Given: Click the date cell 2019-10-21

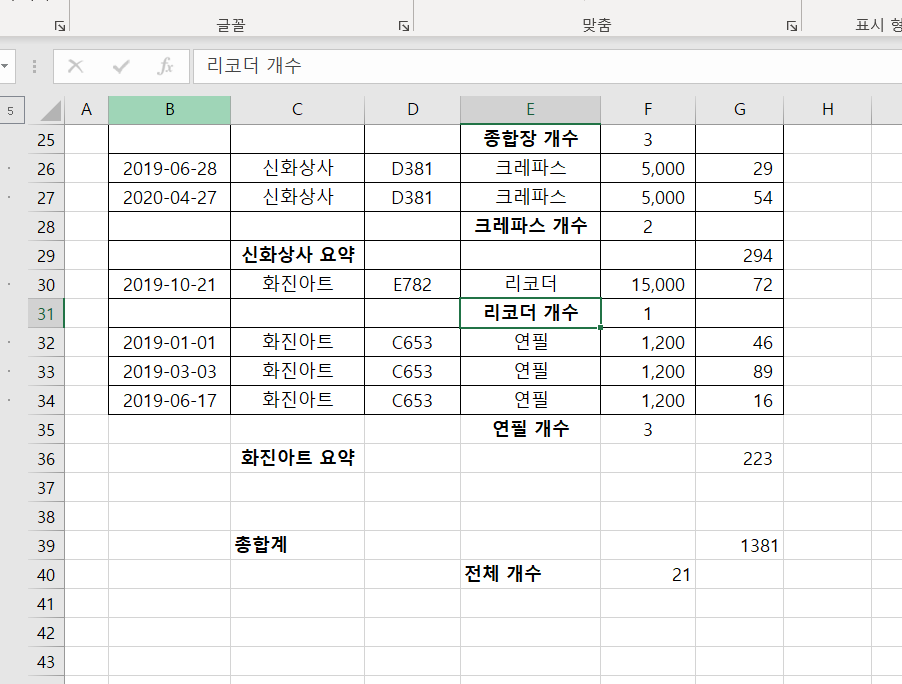Looking at the screenshot, I should tap(169, 285).
